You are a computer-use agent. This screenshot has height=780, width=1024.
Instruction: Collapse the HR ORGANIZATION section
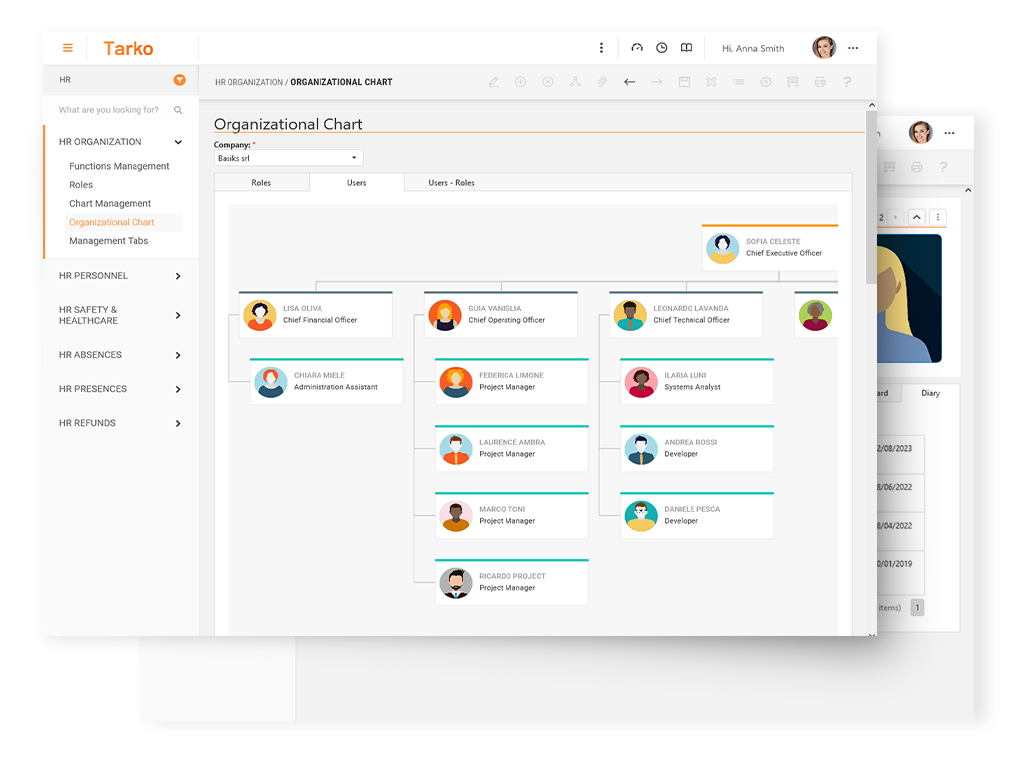tap(178, 142)
